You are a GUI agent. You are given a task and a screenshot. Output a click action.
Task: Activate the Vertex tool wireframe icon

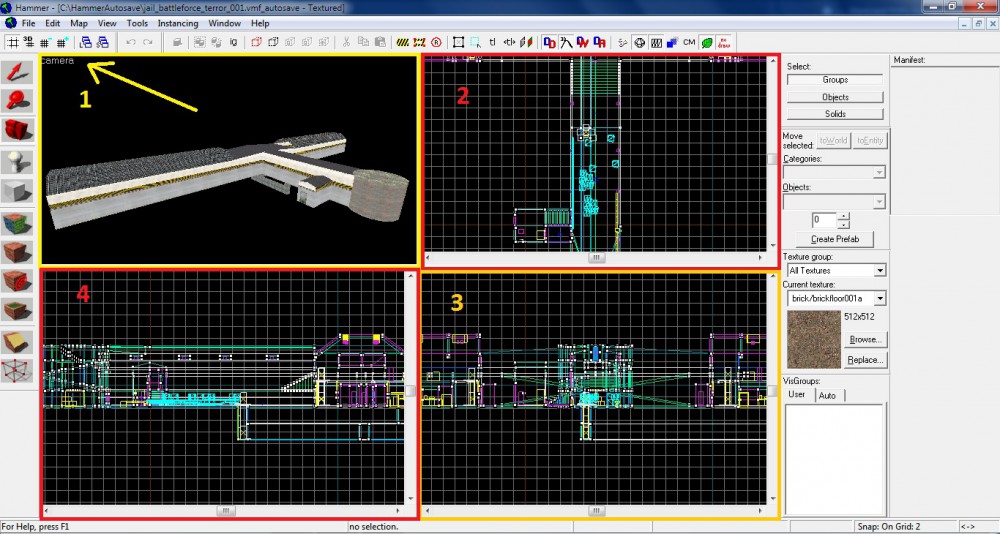click(x=17, y=371)
